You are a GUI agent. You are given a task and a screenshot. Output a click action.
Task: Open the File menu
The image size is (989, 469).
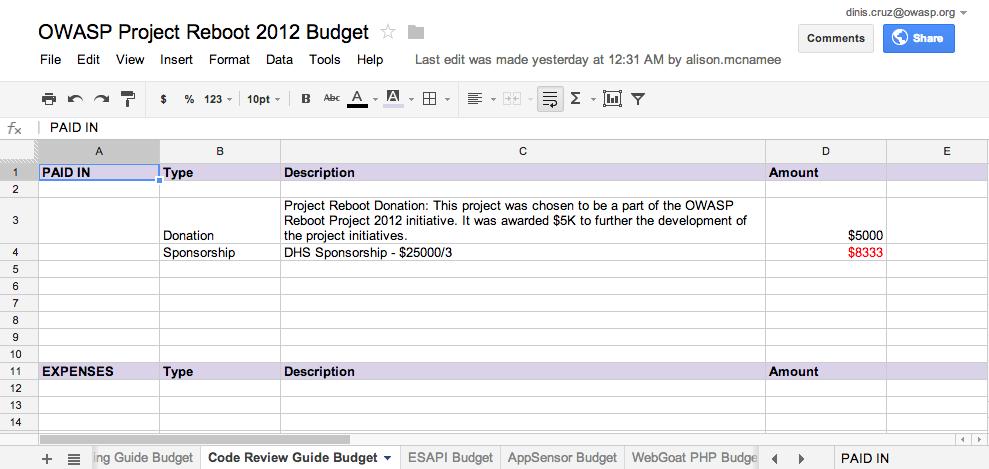coord(50,60)
